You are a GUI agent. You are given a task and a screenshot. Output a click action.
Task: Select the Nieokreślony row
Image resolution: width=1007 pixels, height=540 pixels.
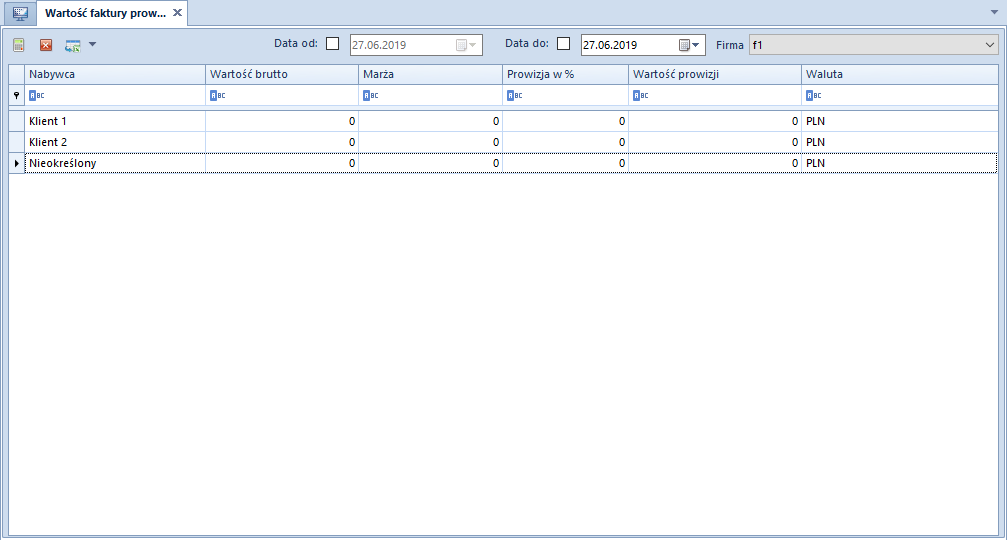504,163
